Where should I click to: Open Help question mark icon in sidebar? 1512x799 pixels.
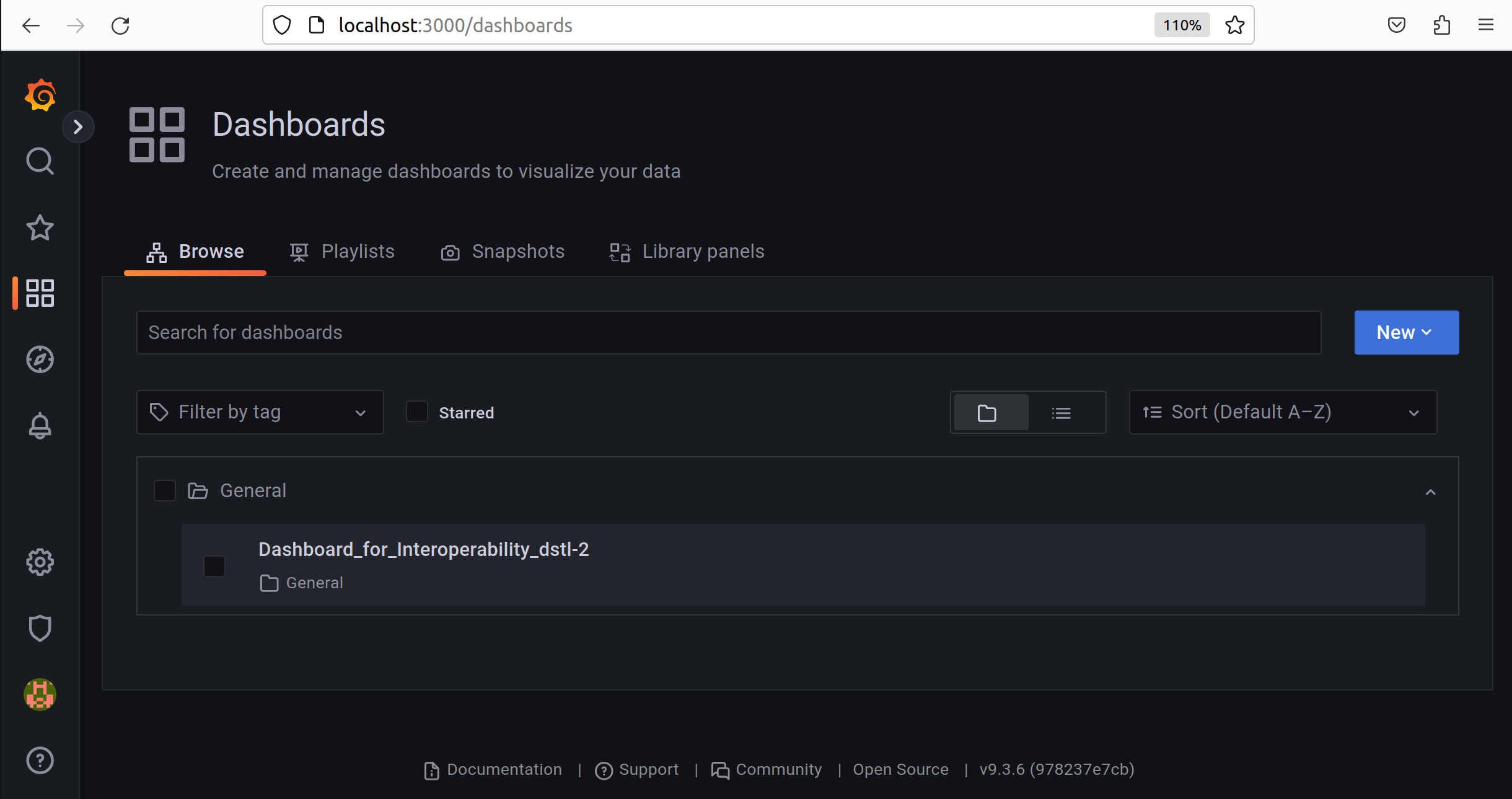click(40, 761)
